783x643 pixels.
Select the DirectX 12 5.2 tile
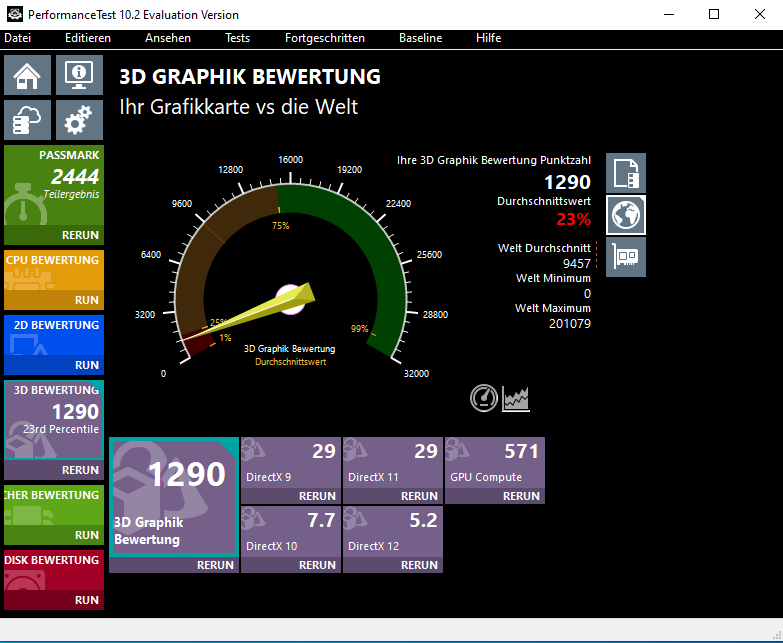[393, 532]
